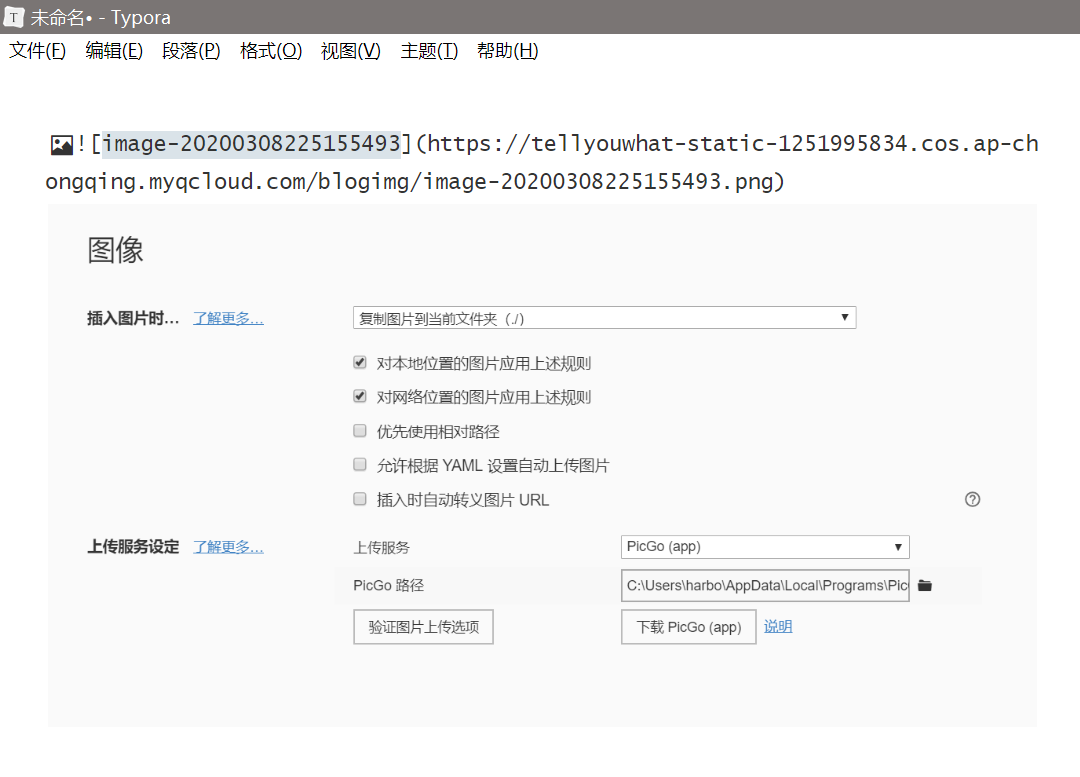Click the 验证图片上传选项 button

click(423, 626)
